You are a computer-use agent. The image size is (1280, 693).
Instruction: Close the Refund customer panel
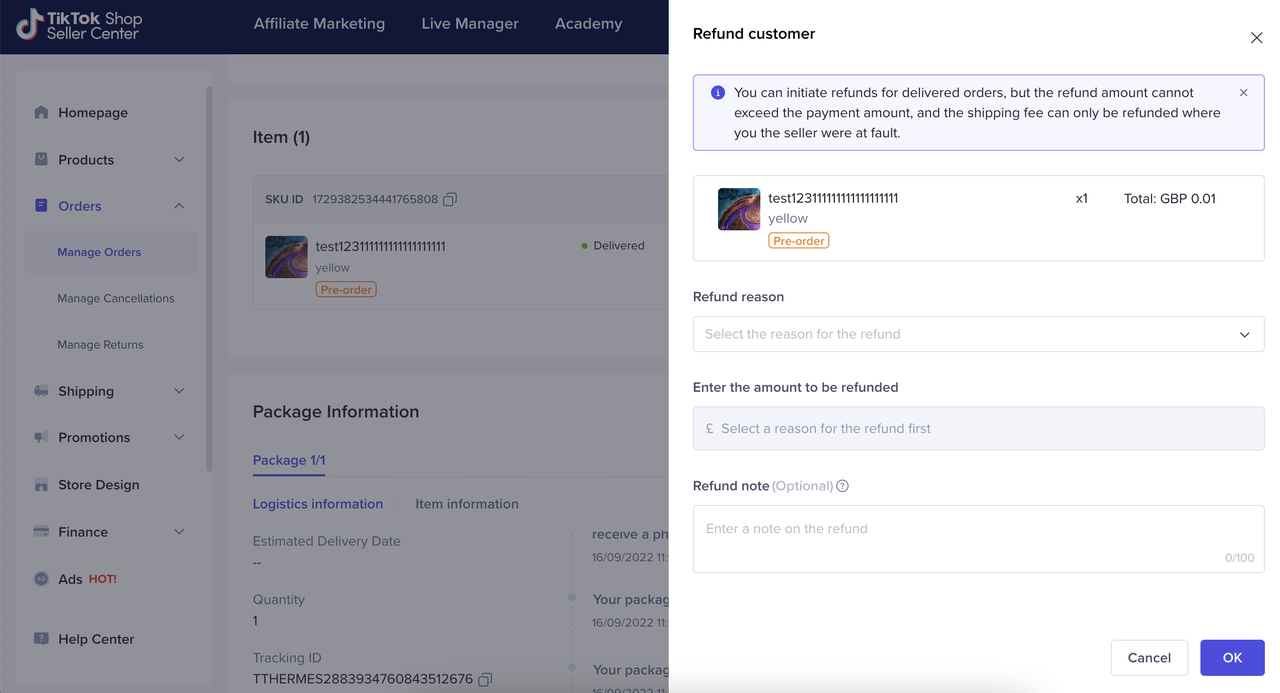point(1256,38)
